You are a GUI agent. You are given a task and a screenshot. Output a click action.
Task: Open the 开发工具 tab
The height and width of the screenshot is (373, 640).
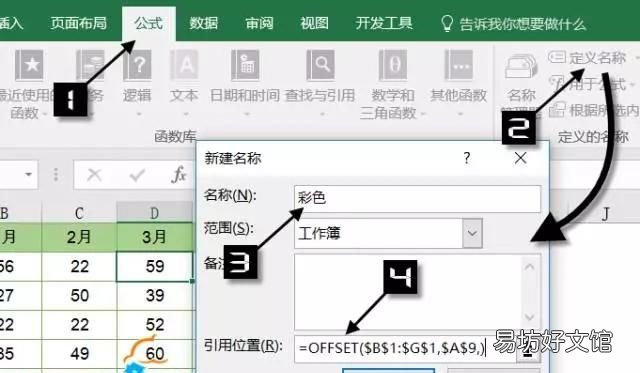click(384, 23)
